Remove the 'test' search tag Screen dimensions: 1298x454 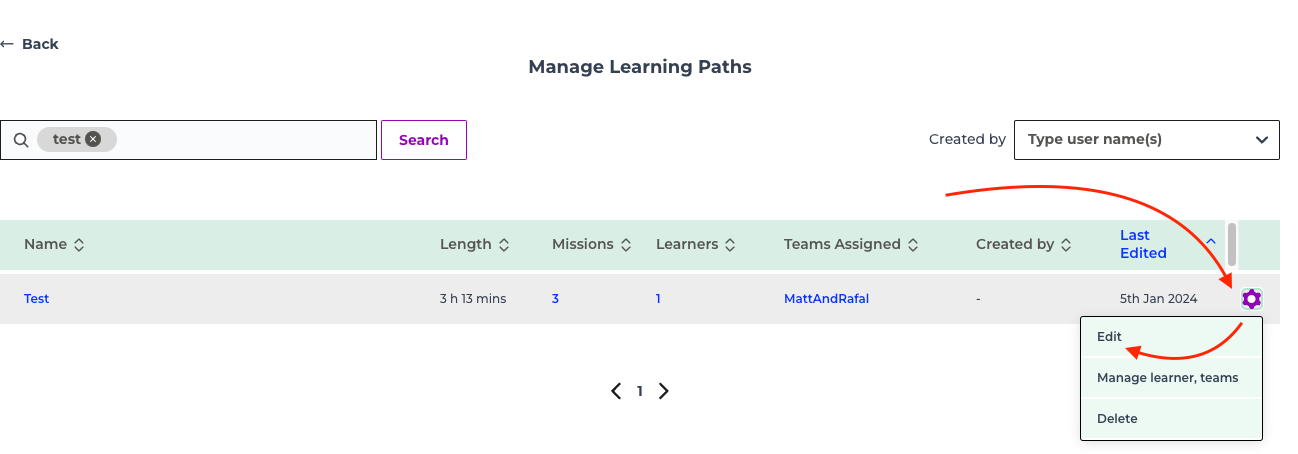click(x=93, y=139)
